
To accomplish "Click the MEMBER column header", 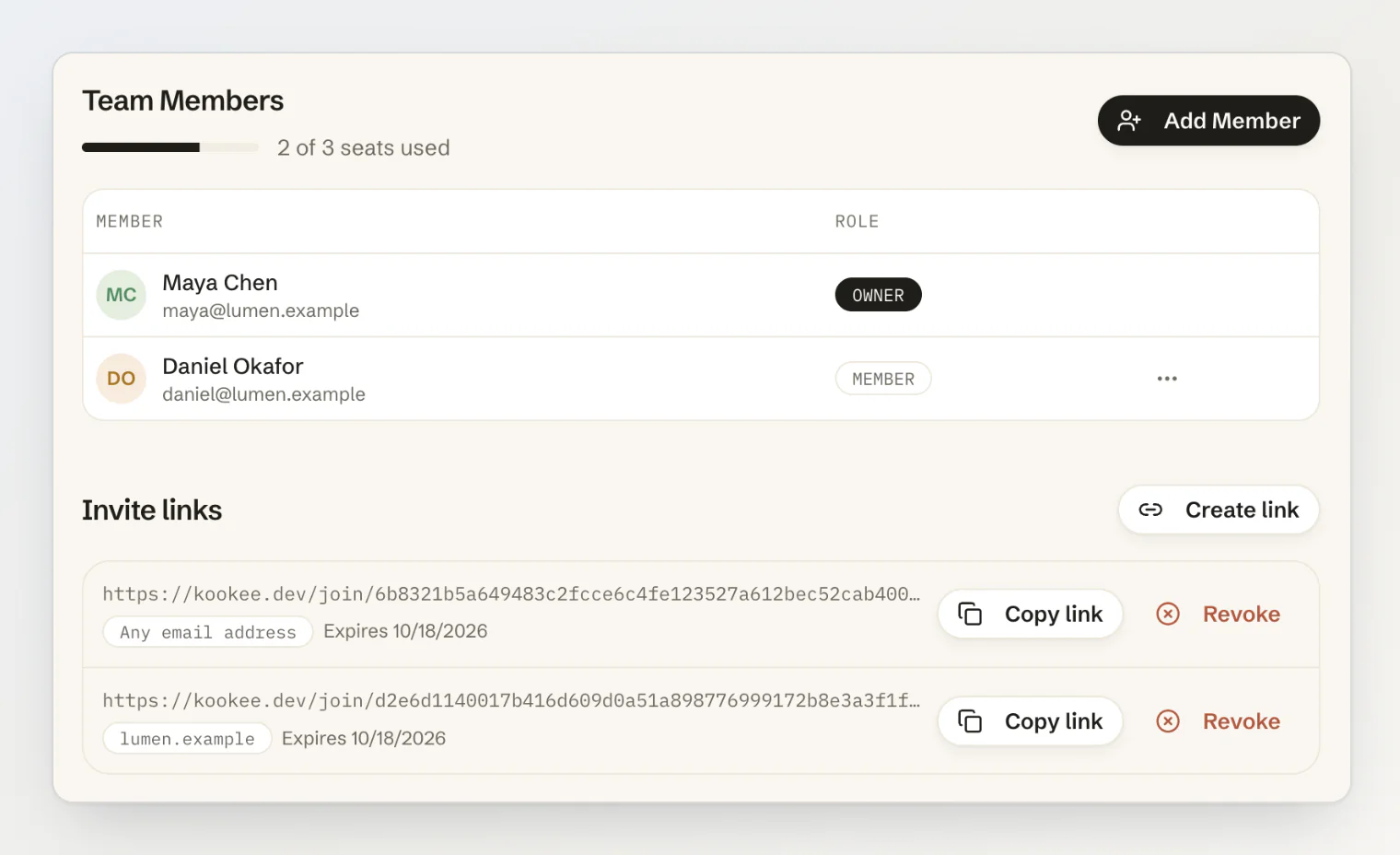I will tap(130, 221).
